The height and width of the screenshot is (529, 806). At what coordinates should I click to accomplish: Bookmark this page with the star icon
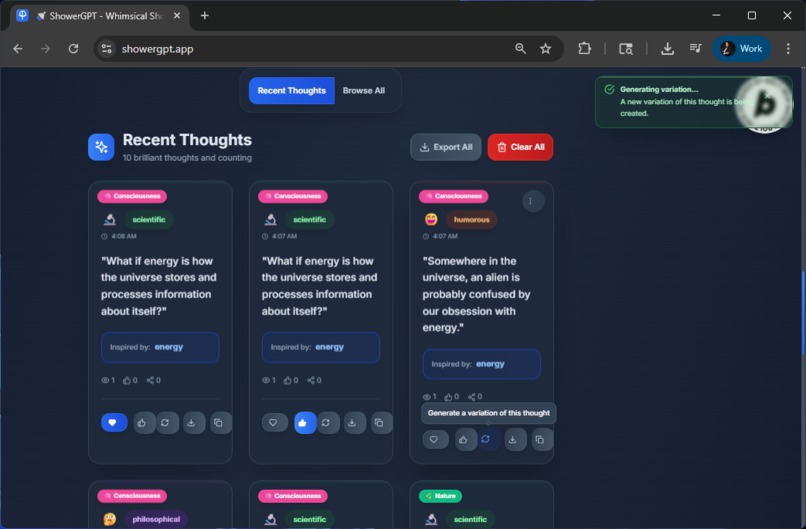545,49
